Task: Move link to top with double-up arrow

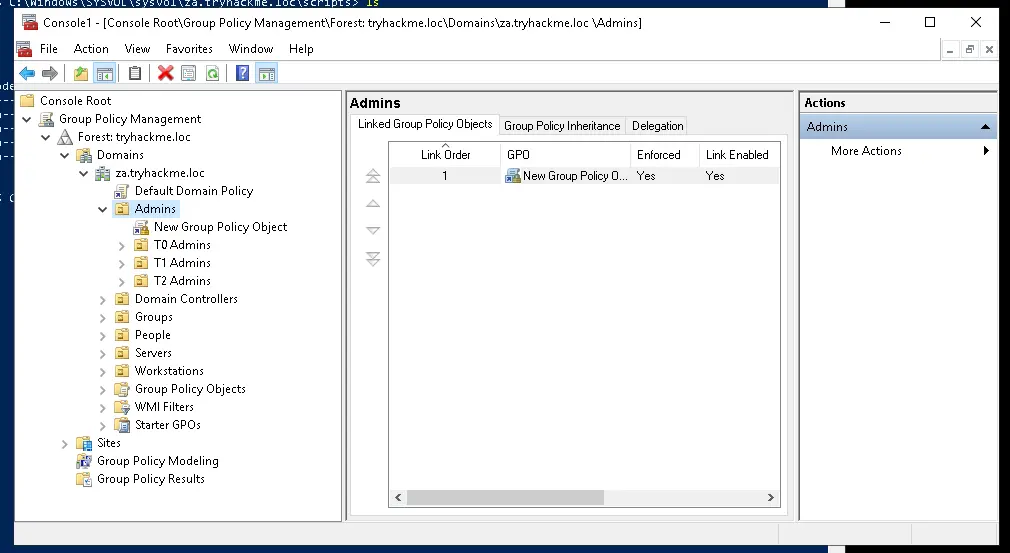Action: (x=373, y=176)
